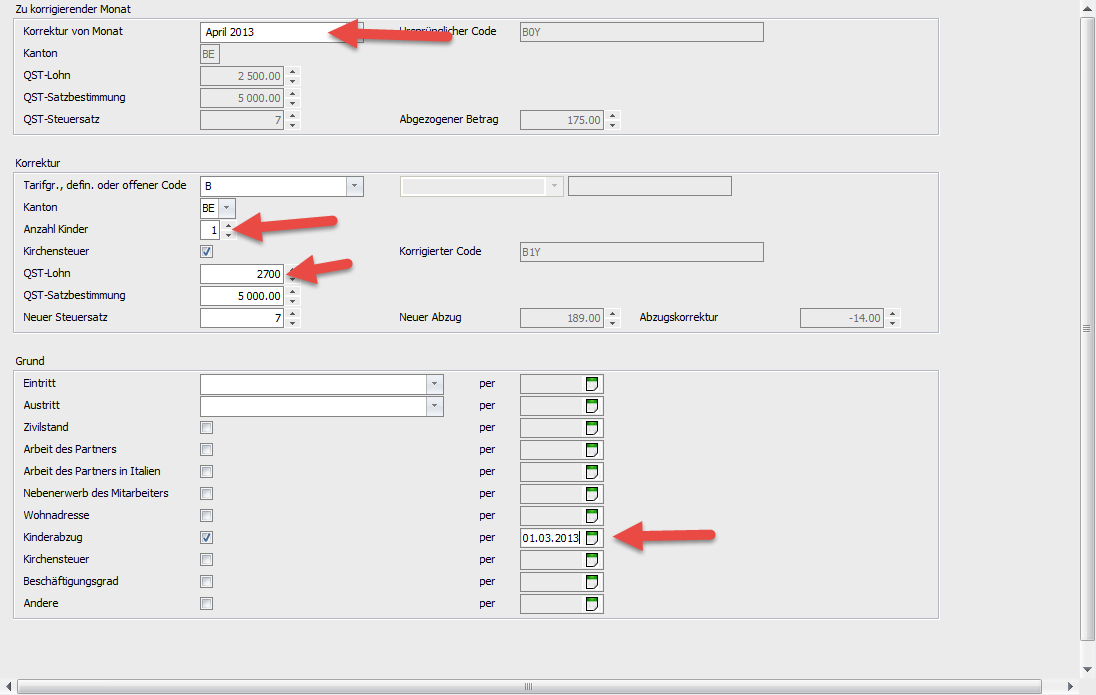Tick the Arbeit des Partners checkbox

[207, 450]
